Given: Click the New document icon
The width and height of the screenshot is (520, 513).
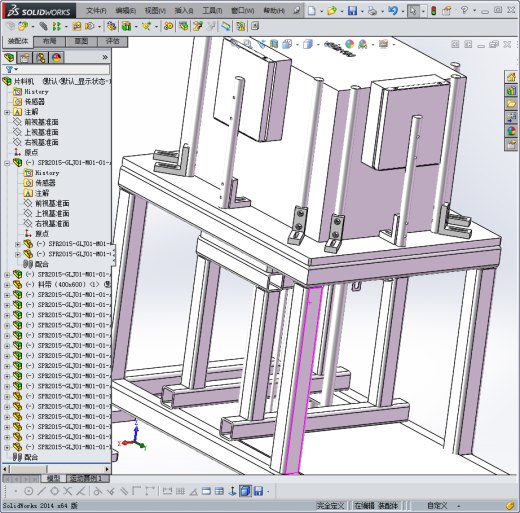Looking at the screenshot, I should pyautogui.click(x=312, y=11).
